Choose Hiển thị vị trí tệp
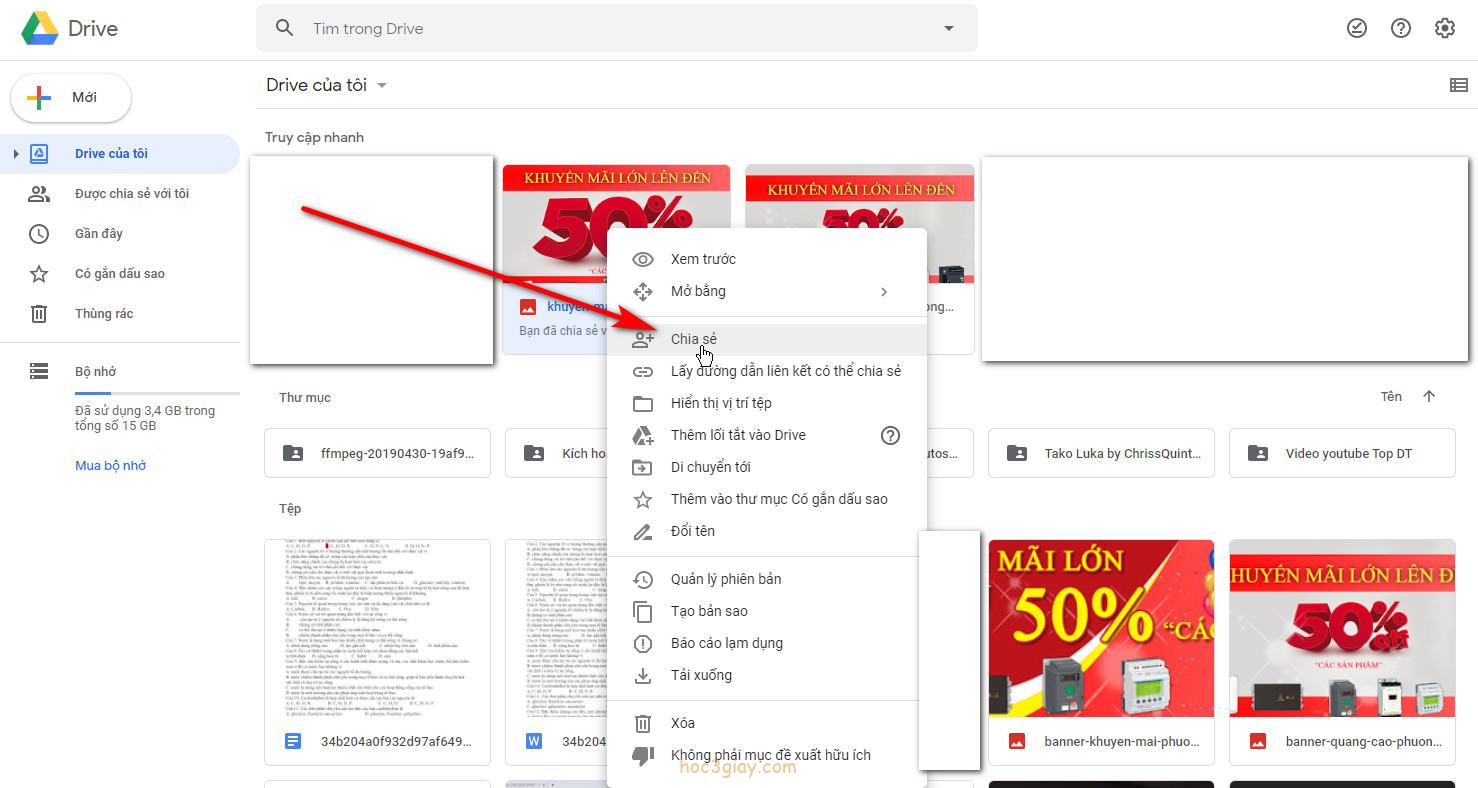 [767, 403]
